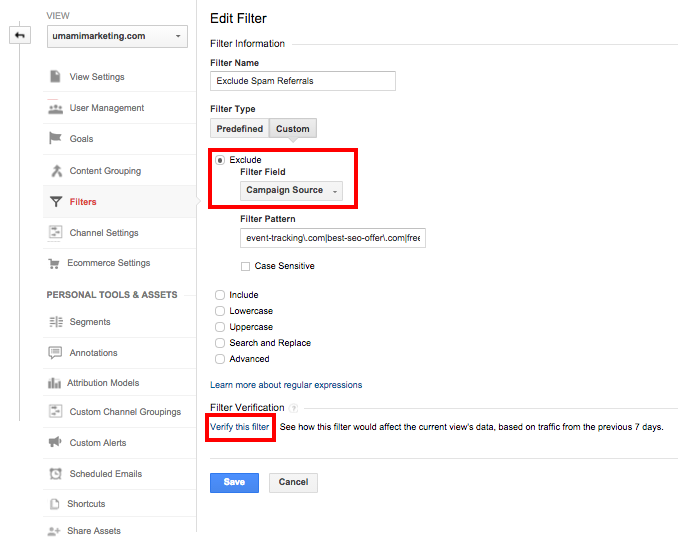The width and height of the screenshot is (678, 545).
Task: Click the Annotations speech bubble icon
Action: tap(55, 353)
